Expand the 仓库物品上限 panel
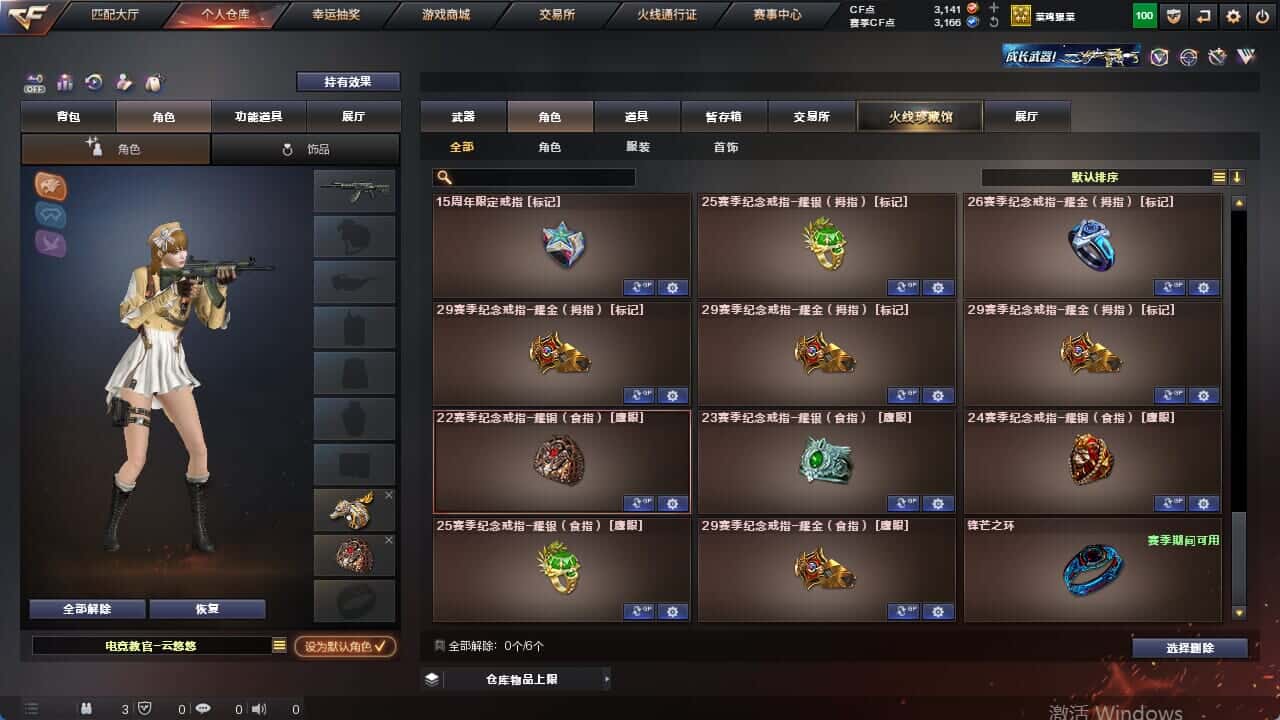Viewport: 1280px width, 720px height. point(515,679)
